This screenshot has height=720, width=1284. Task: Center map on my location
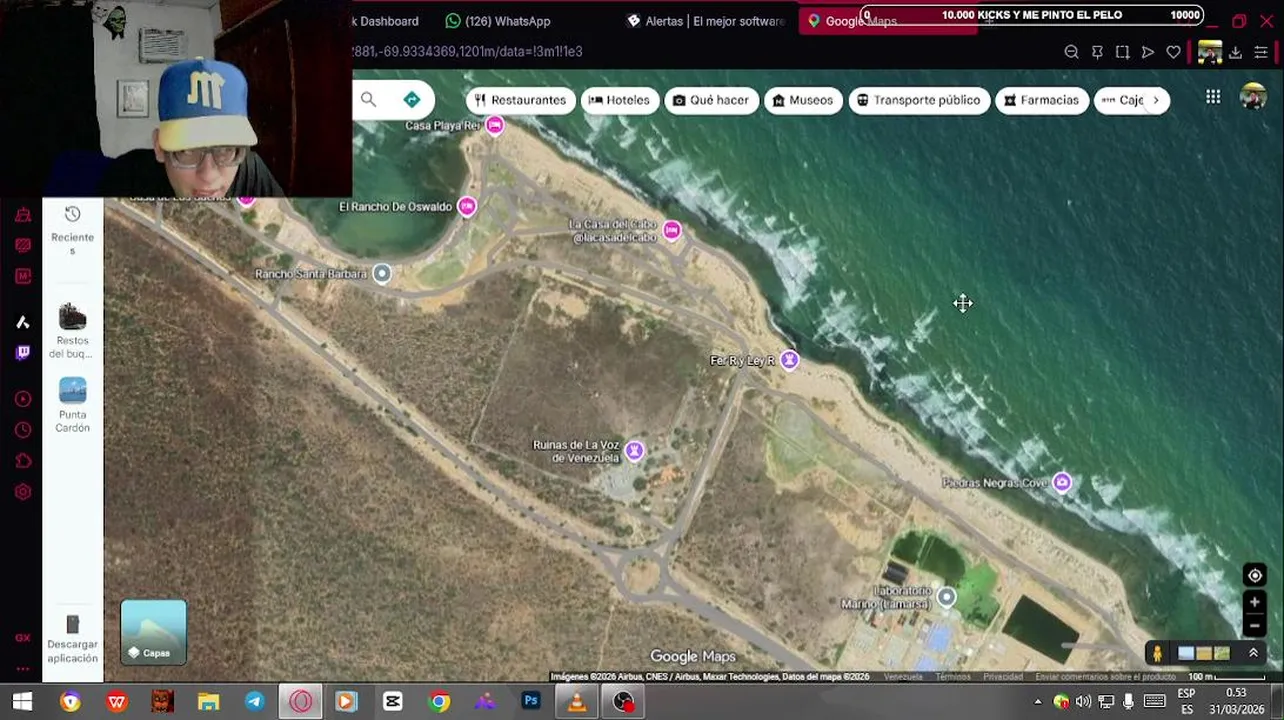[x=1255, y=575]
